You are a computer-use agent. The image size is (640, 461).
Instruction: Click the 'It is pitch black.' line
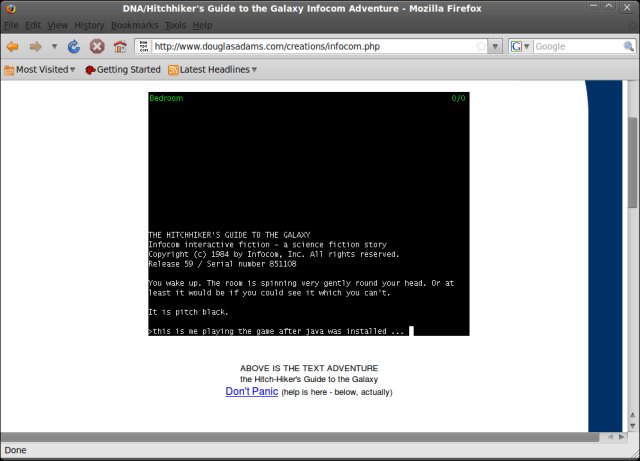[x=189, y=312]
